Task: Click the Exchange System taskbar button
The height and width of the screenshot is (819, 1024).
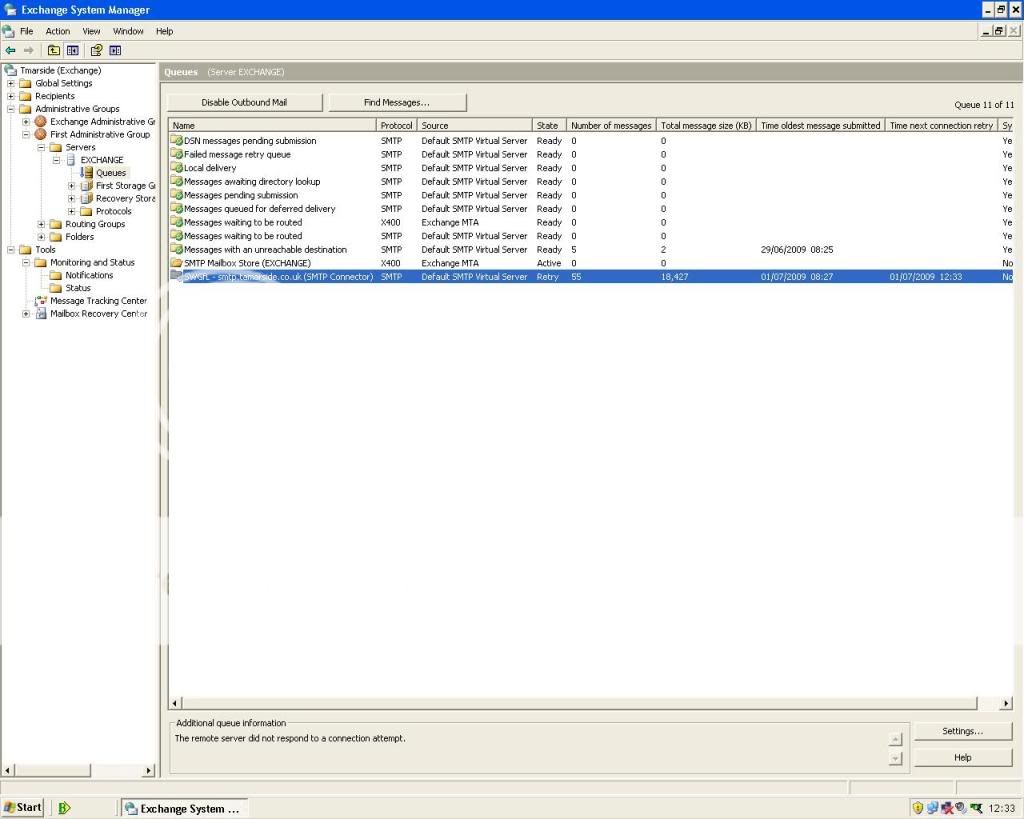Action: tap(185, 808)
